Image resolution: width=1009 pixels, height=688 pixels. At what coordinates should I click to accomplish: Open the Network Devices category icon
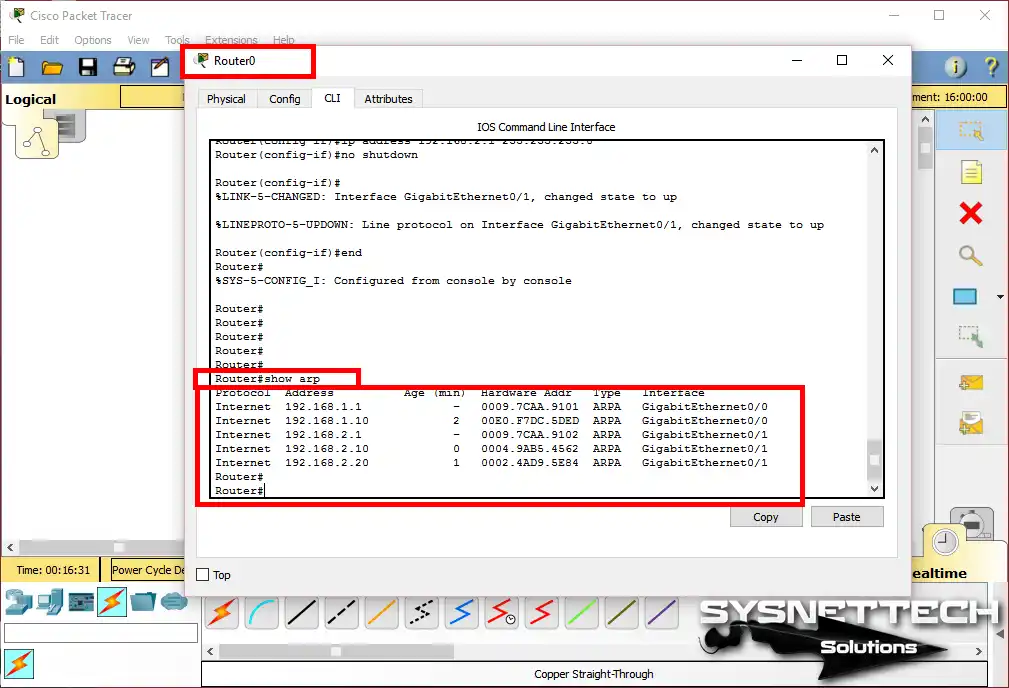tap(19, 602)
